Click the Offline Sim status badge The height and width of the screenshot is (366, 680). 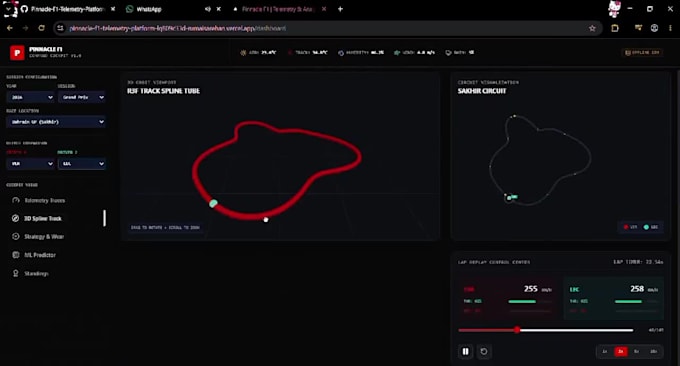(642, 52)
